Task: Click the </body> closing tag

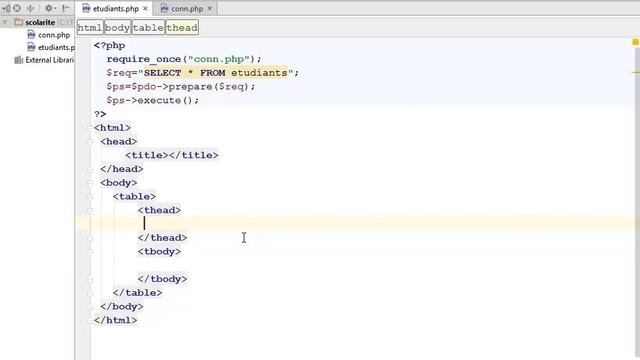Action: pyautogui.click(x=122, y=307)
